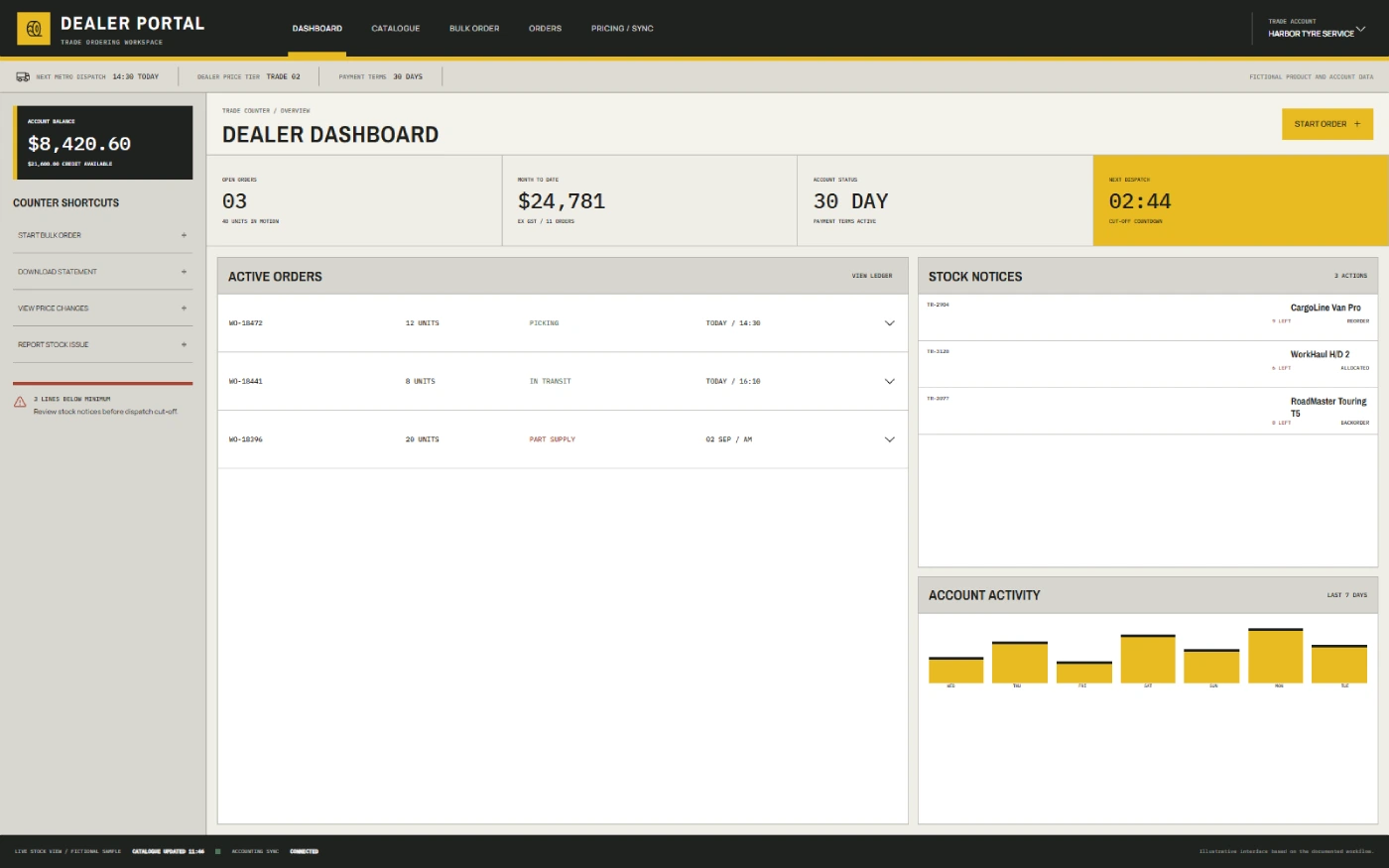Expand order WO-18441 details chevron
This screenshot has height=868, width=1389.
pyautogui.click(x=890, y=381)
